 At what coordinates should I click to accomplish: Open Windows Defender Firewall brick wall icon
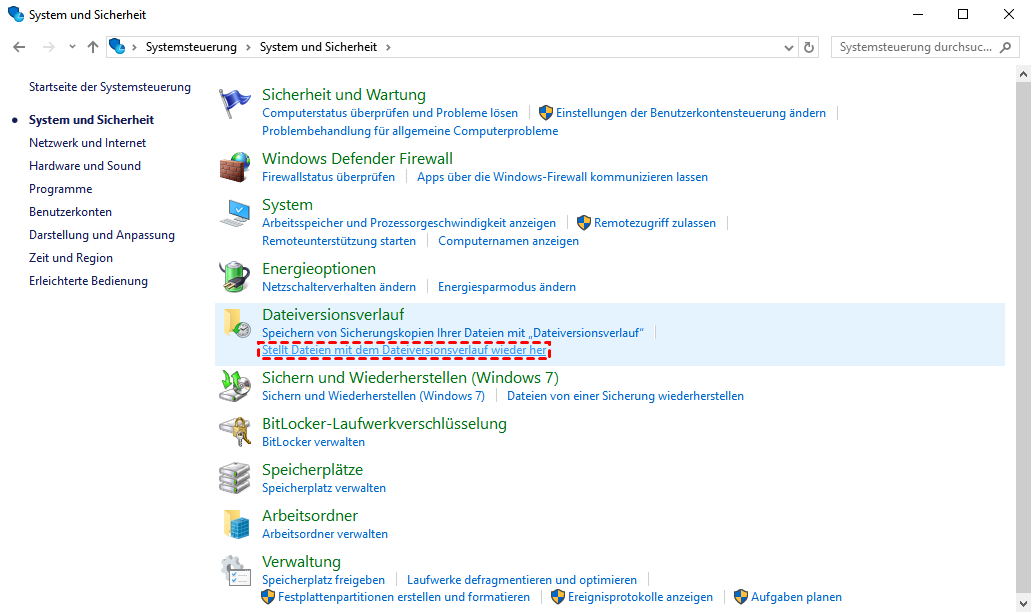[x=235, y=166]
